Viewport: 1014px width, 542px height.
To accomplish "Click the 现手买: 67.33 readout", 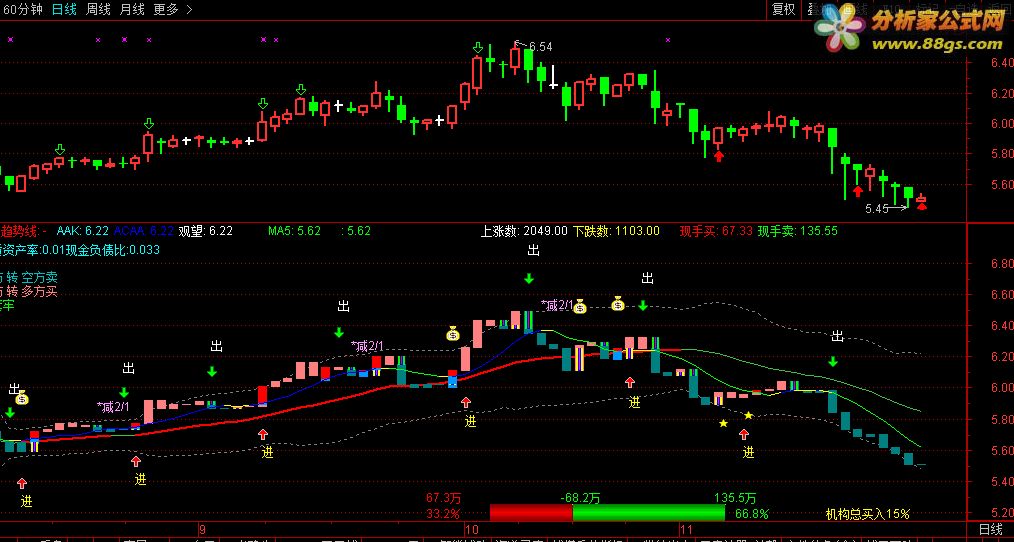I will pyautogui.click(x=716, y=231).
